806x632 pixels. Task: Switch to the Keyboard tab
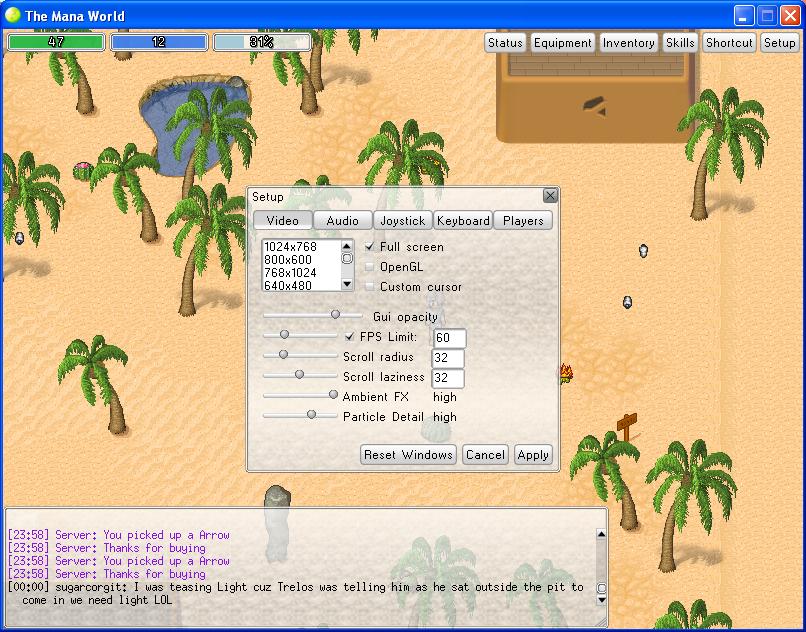pos(463,221)
